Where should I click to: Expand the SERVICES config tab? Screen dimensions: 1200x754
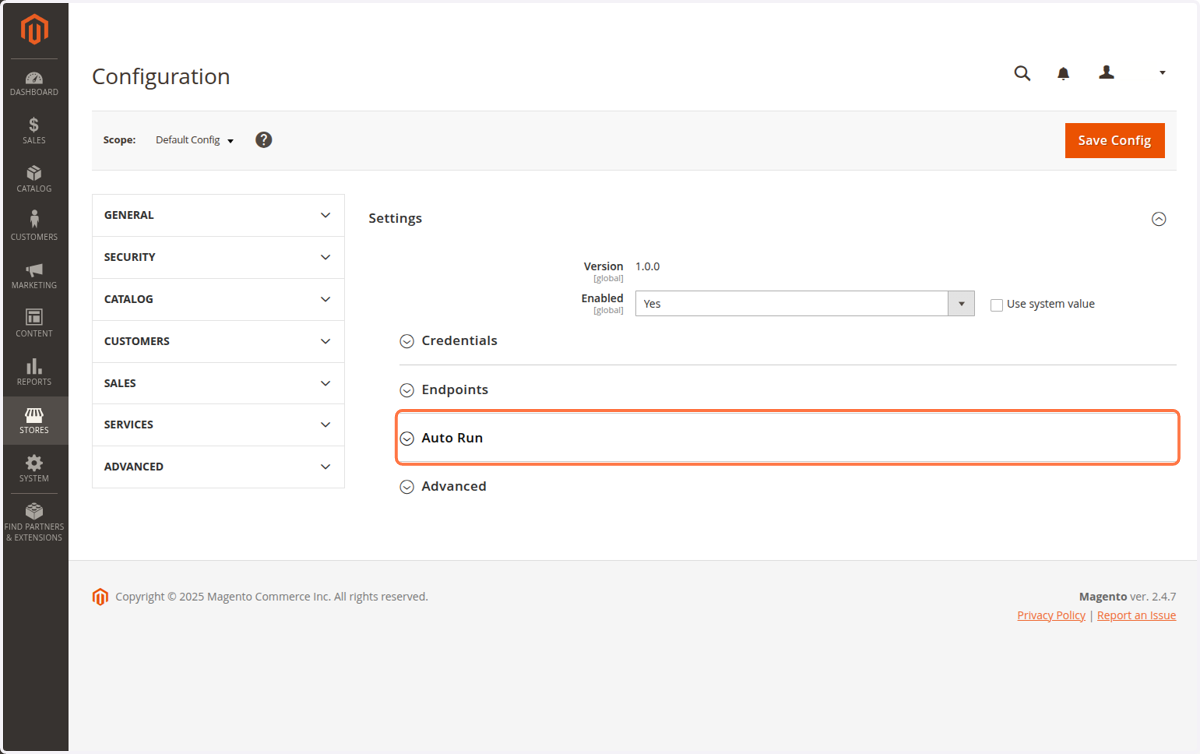(x=218, y=425)
